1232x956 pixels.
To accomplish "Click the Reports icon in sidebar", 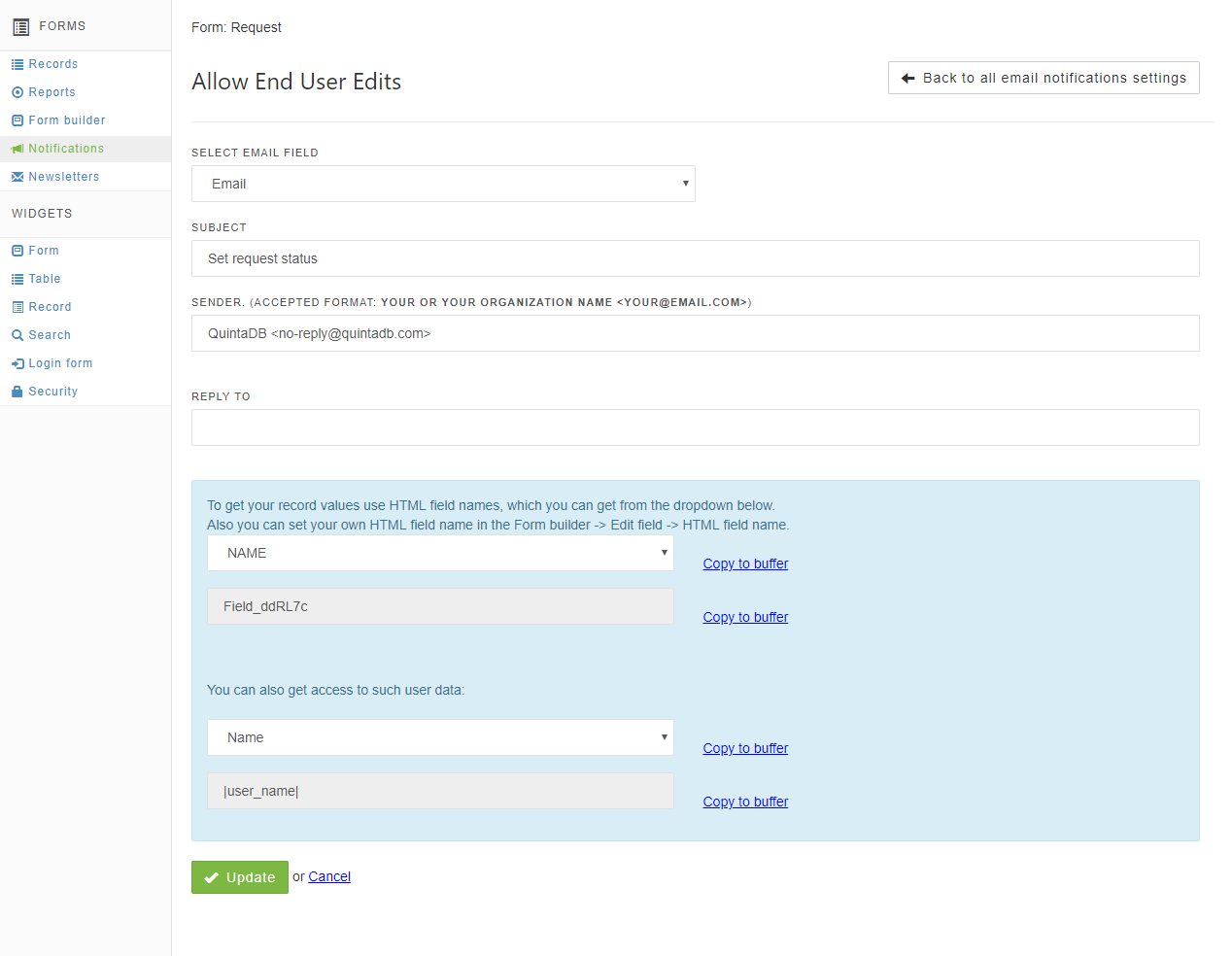I will click(x=17, y=92).
